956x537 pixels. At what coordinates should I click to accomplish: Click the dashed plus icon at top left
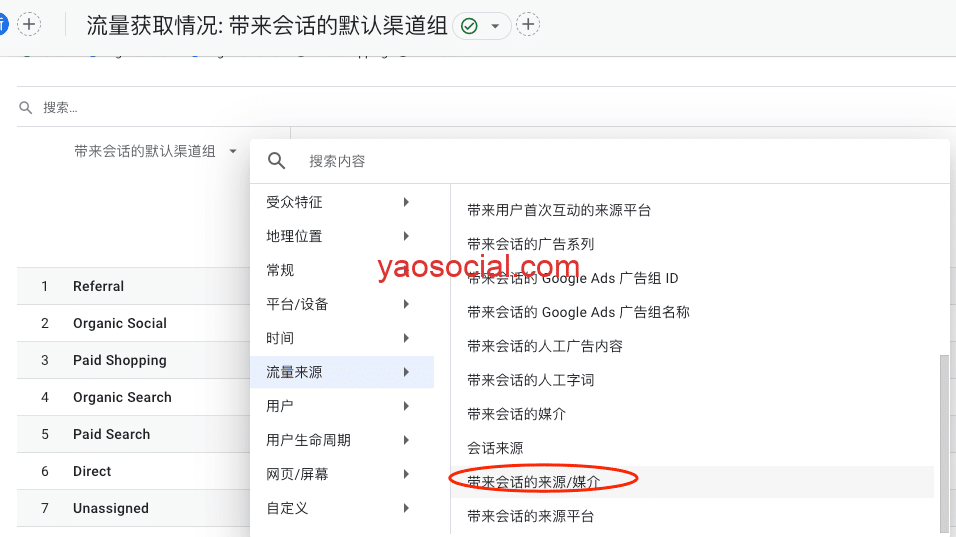[30, 25]
